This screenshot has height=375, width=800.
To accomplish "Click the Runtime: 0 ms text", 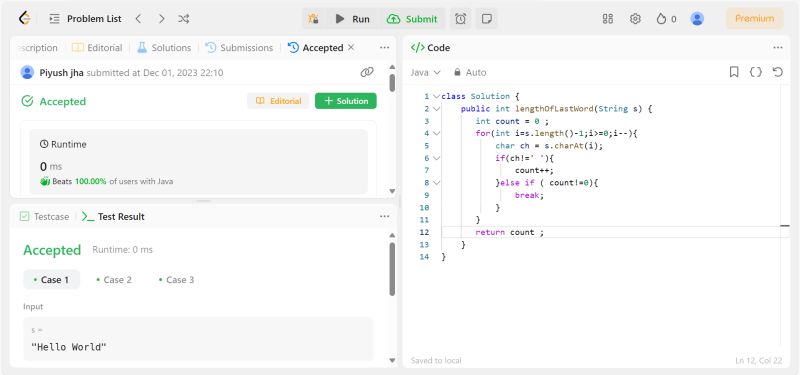I will [x=122, y=250].
